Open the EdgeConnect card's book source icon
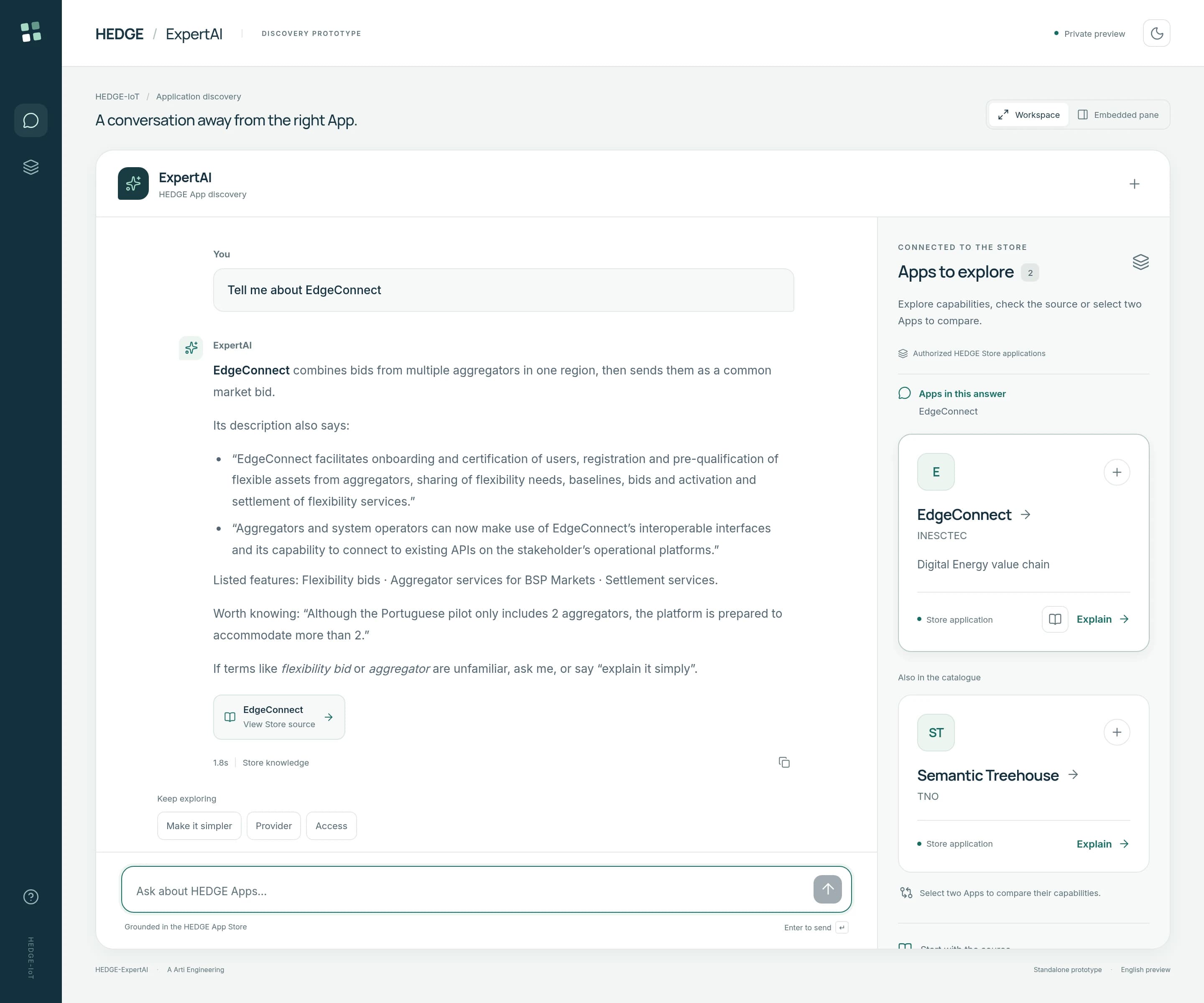This screenshot has width=1204, height=1003. (x=1054, y=619)
